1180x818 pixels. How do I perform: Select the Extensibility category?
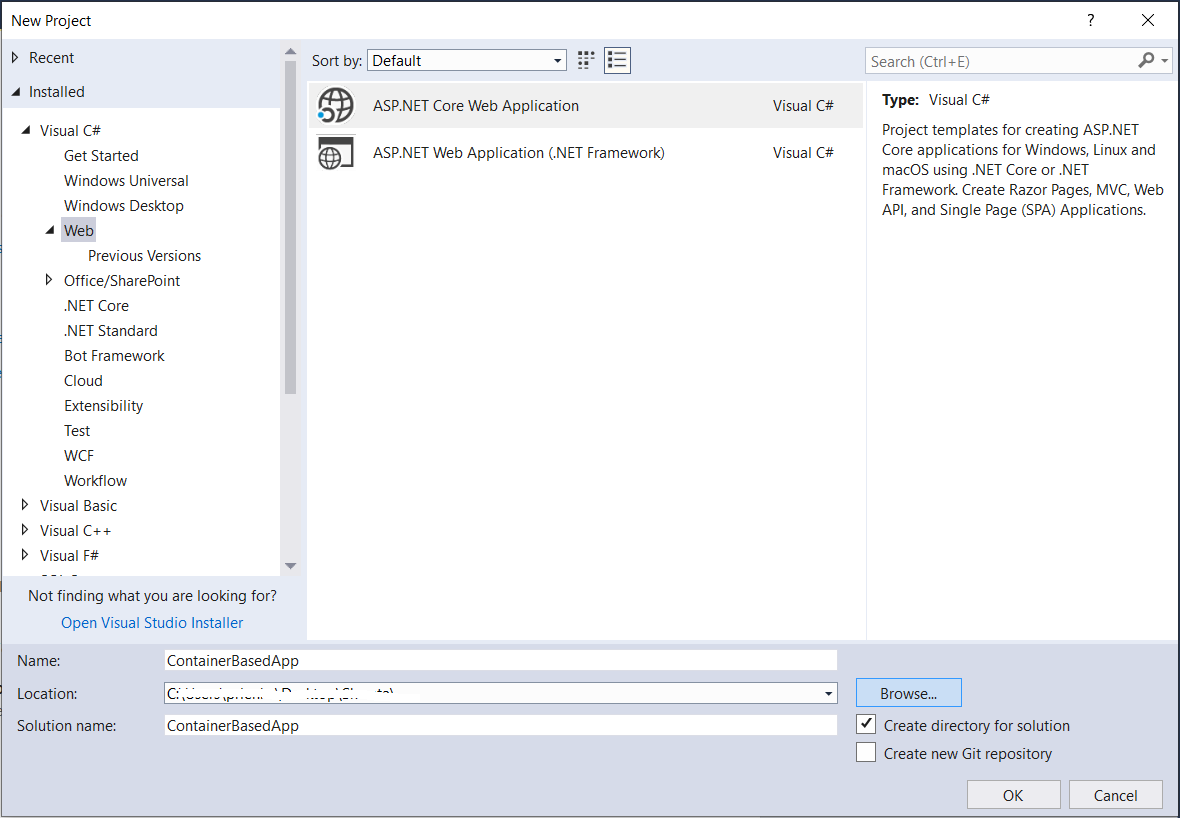pyautogui.click(x=103, y=406)
